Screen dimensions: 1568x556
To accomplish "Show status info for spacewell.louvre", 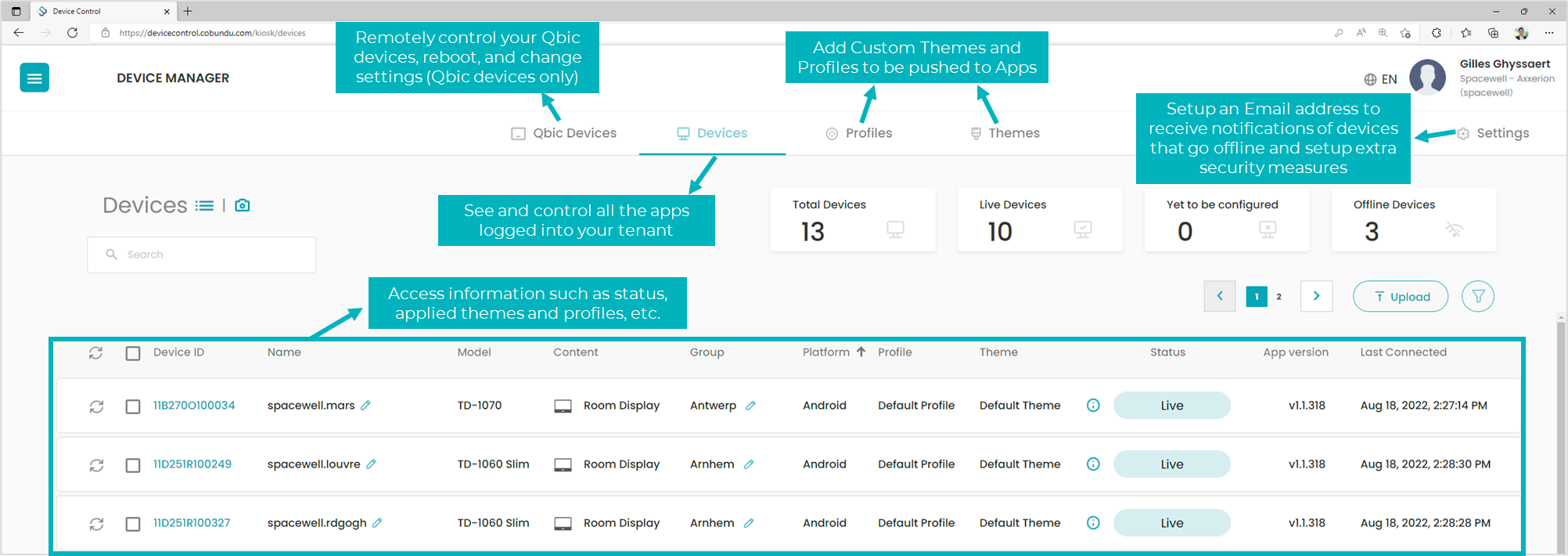I will [x=1093, y=464].
